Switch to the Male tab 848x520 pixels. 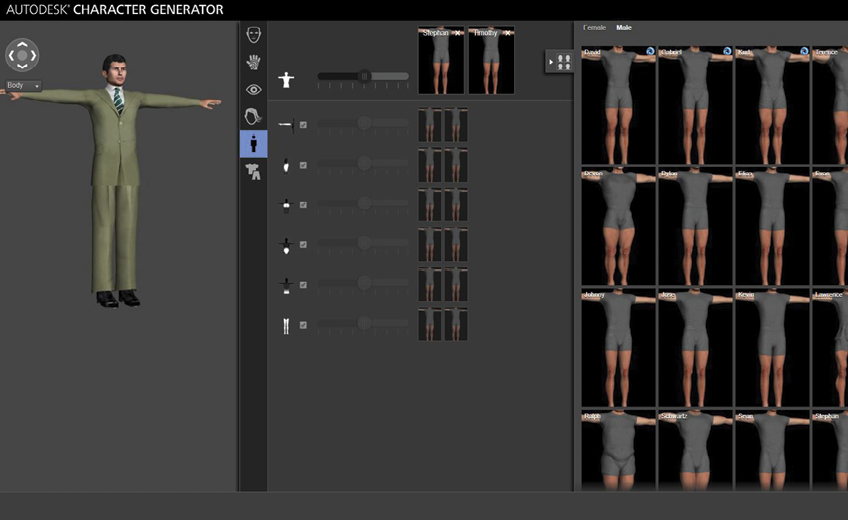coord(624,28)
